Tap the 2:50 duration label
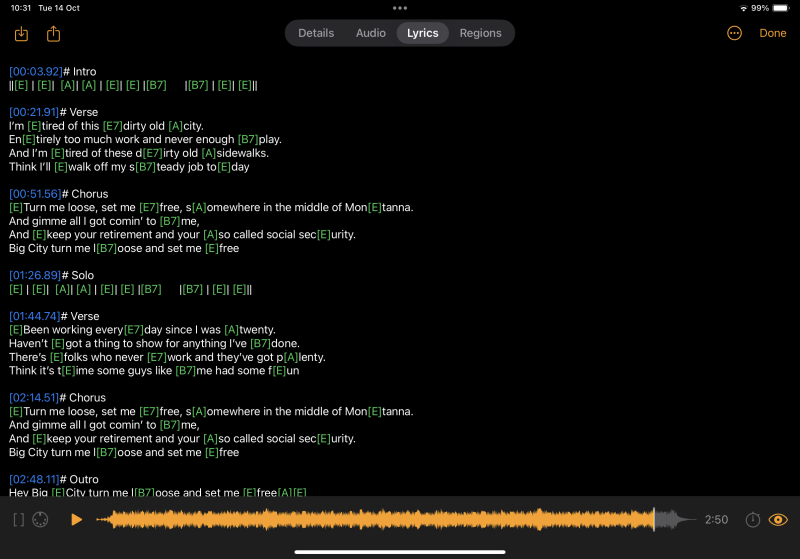 pos(716,520)
